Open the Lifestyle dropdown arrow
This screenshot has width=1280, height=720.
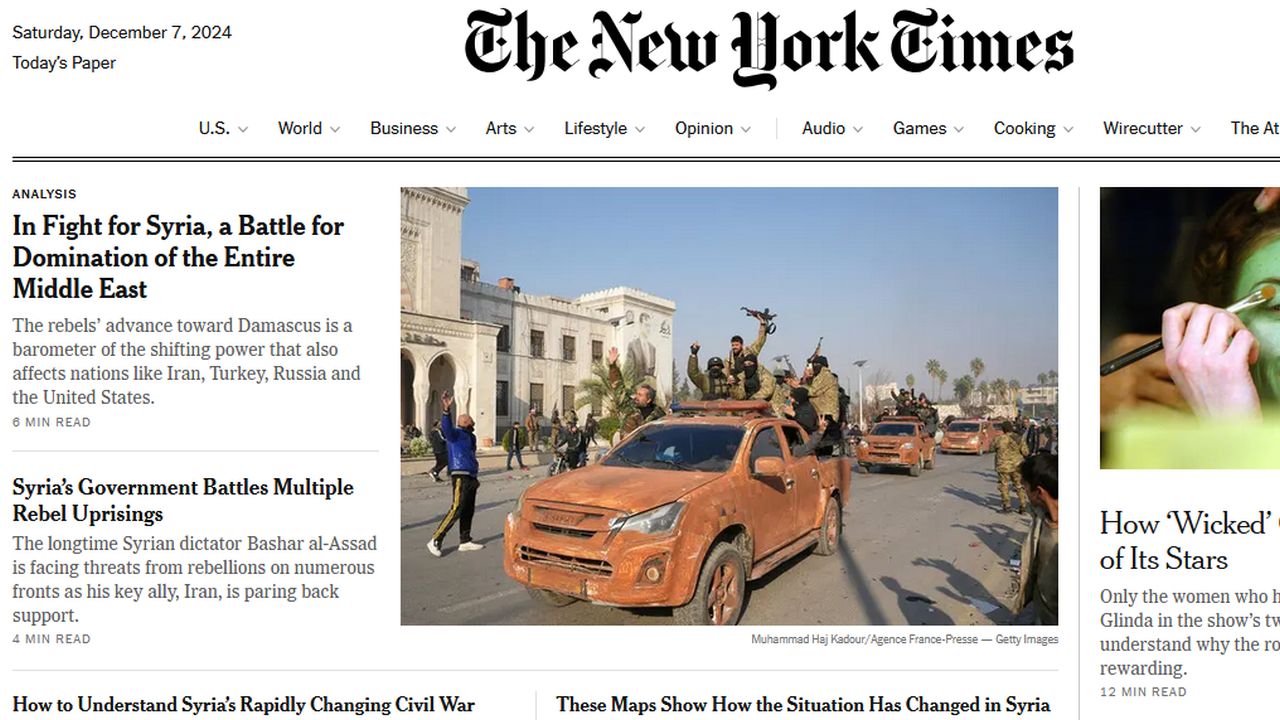640,129
